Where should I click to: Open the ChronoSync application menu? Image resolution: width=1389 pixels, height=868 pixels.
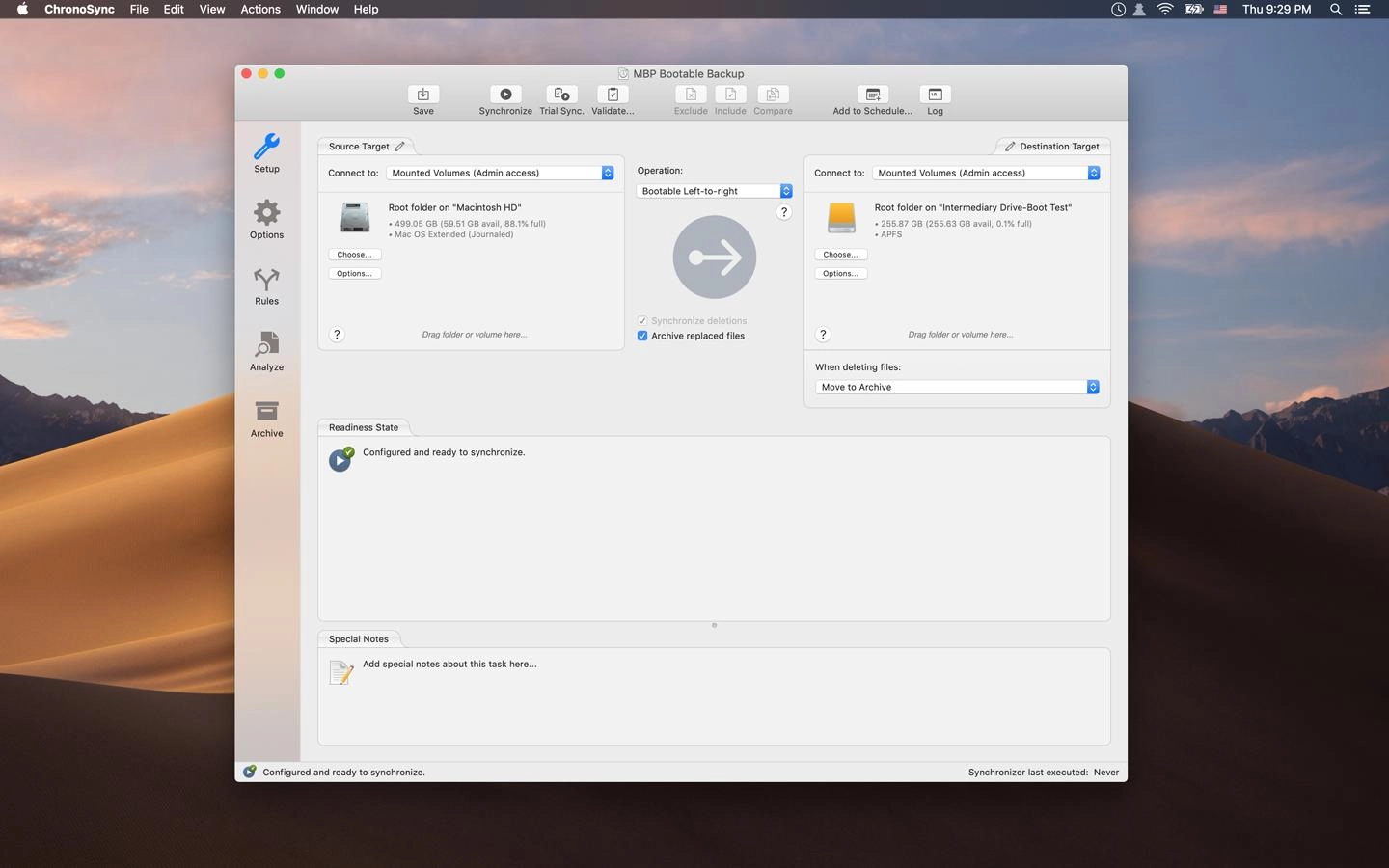click(x=79, y=10)
